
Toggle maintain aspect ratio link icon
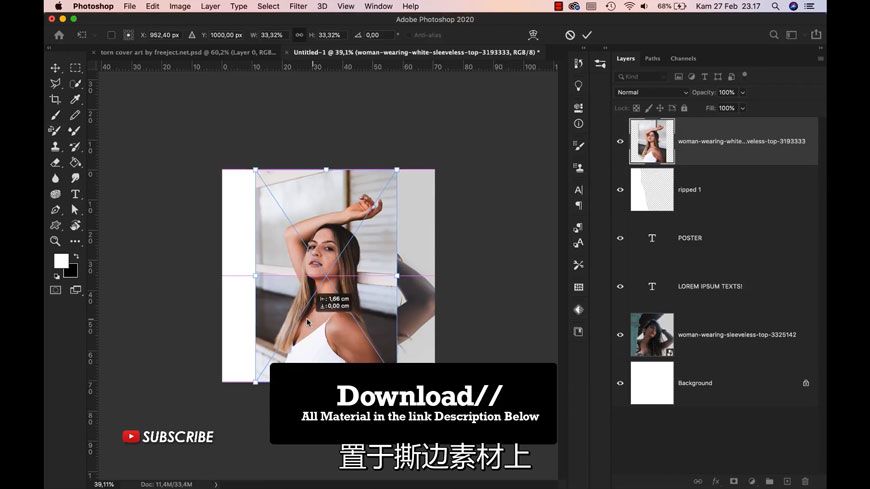[299, 35]
